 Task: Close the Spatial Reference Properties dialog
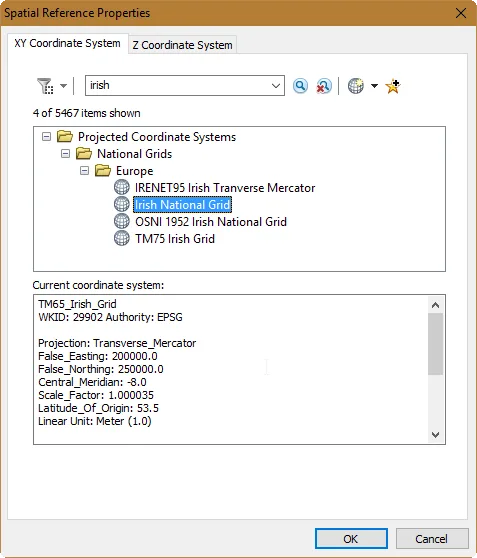pos(461,13)
